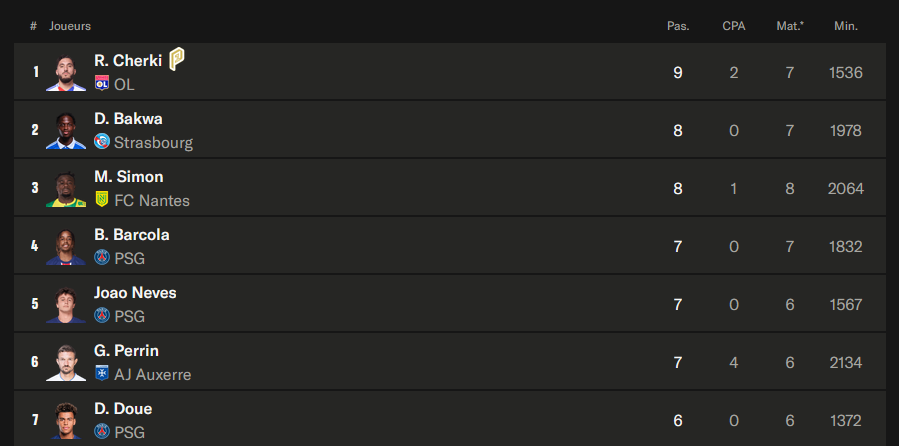The image size is (899, 446).
Task: Sort by the Pas. column header
Action: [x=678, y=26]
